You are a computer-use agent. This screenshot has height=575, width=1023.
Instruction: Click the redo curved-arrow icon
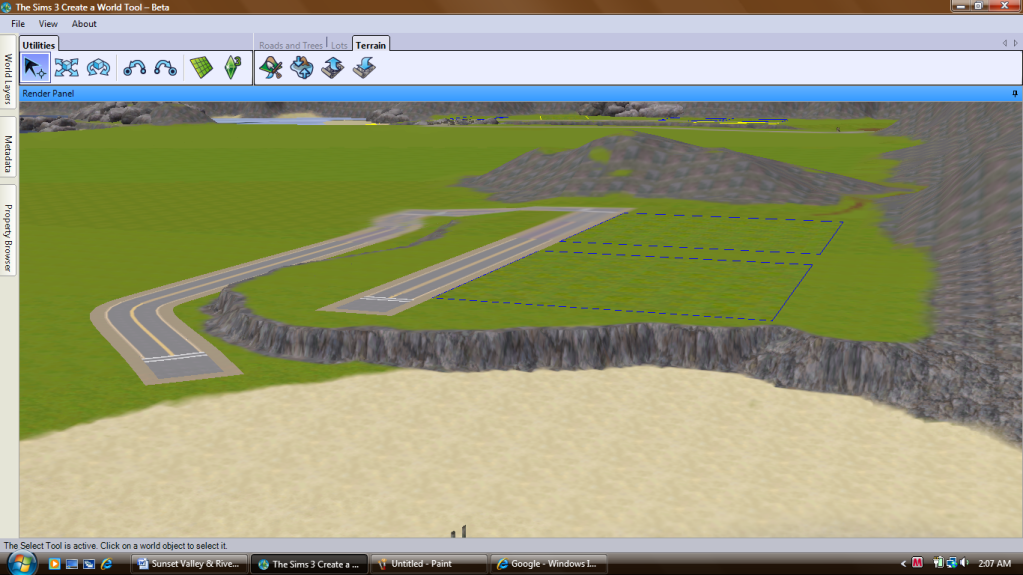pos(165,68)
